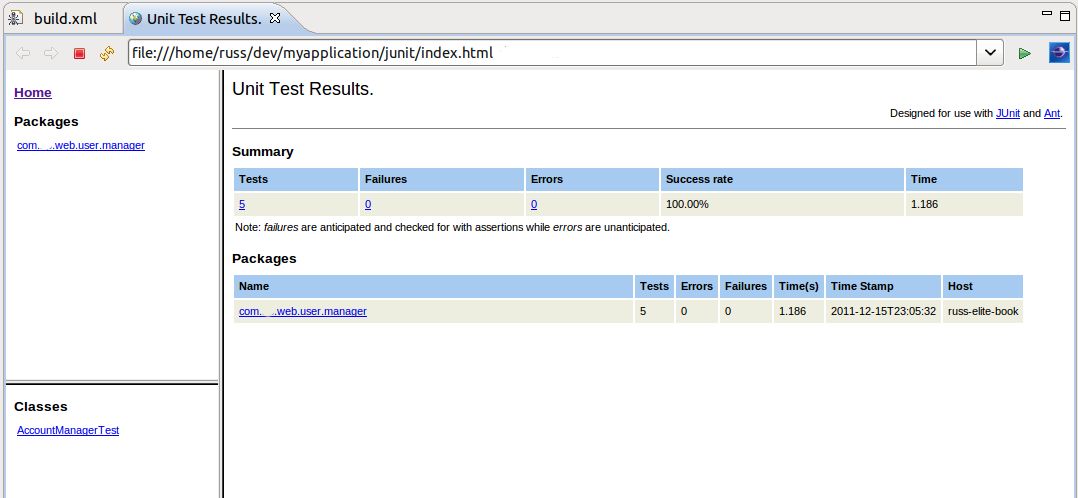Click the green Go arrow button
This screenshot has height=498, width=1078.
click(x=1024, y=53)
